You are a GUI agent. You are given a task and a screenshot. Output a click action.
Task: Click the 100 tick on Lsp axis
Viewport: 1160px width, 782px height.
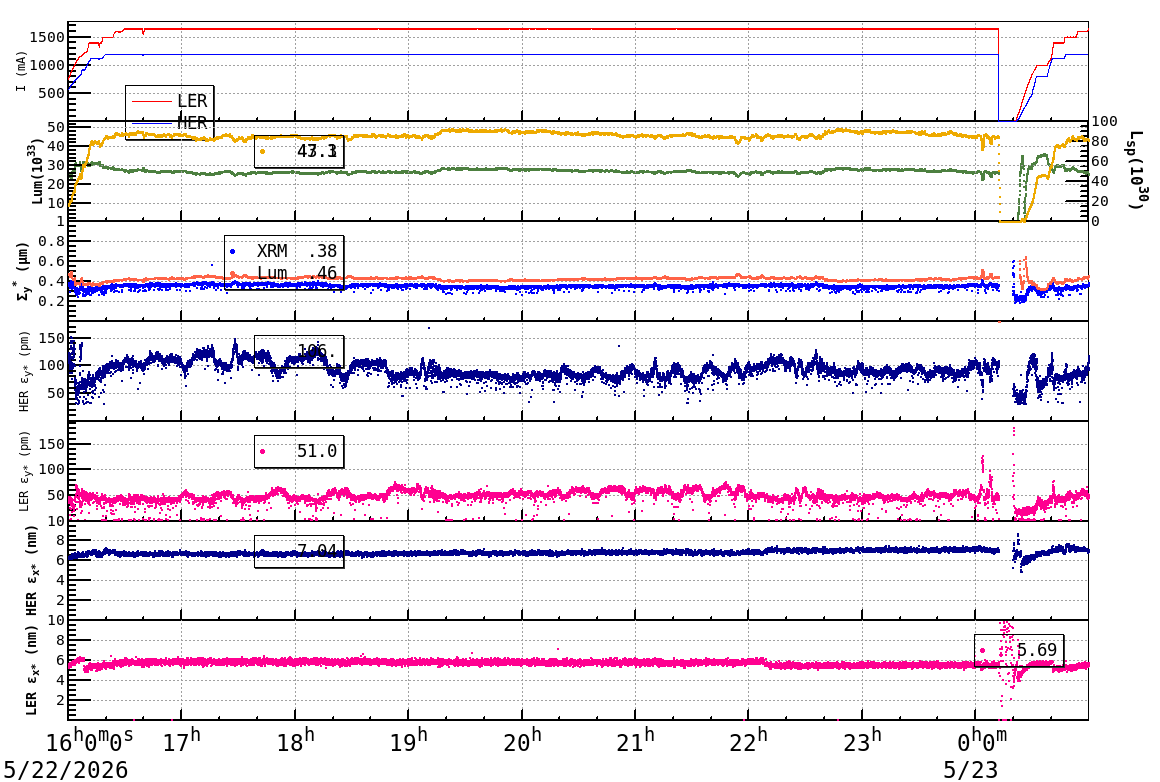[1105, 121]
